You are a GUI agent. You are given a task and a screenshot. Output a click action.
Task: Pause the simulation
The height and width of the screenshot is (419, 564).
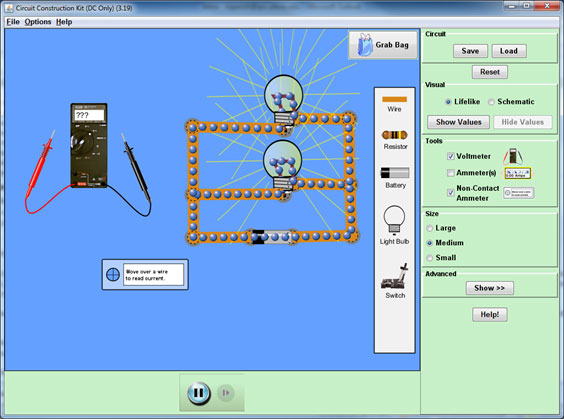point(199,393)
